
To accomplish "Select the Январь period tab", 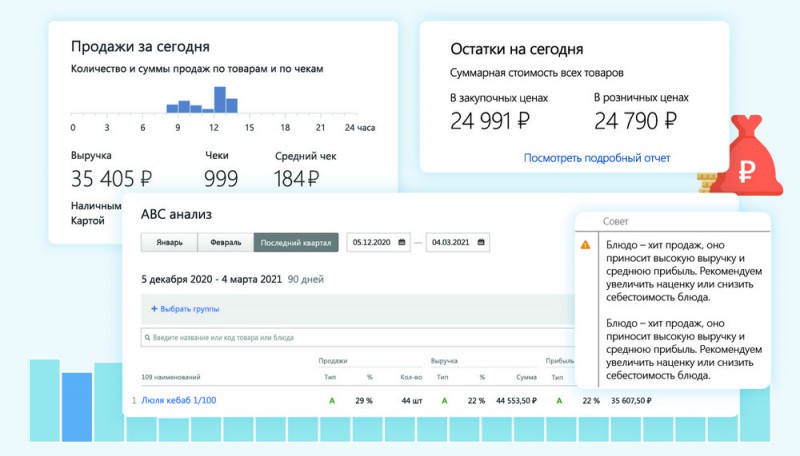I will (169, 242).
